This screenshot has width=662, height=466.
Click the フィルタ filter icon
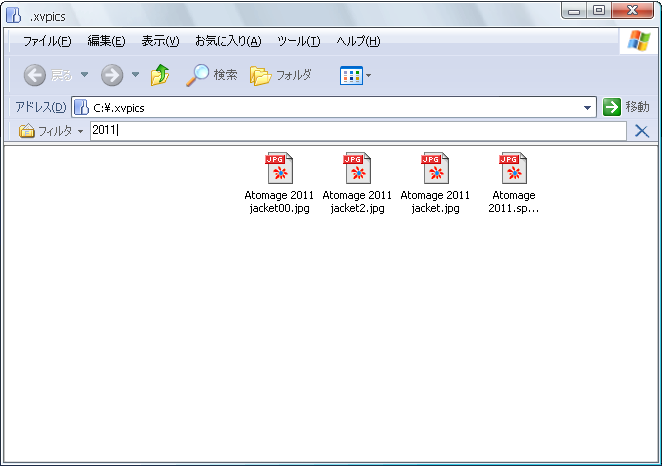27,131
